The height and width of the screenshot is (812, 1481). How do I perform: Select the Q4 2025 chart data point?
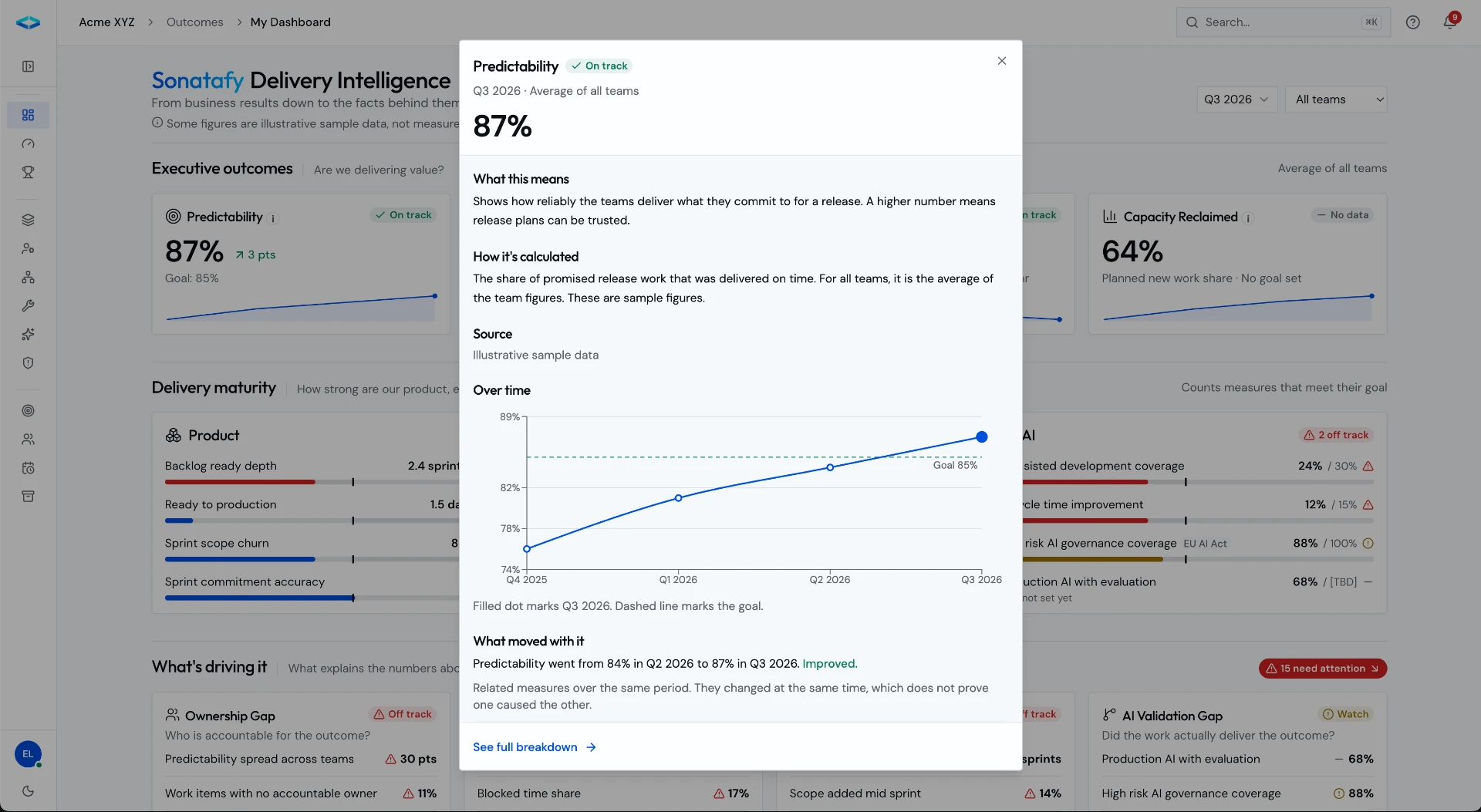527,549
